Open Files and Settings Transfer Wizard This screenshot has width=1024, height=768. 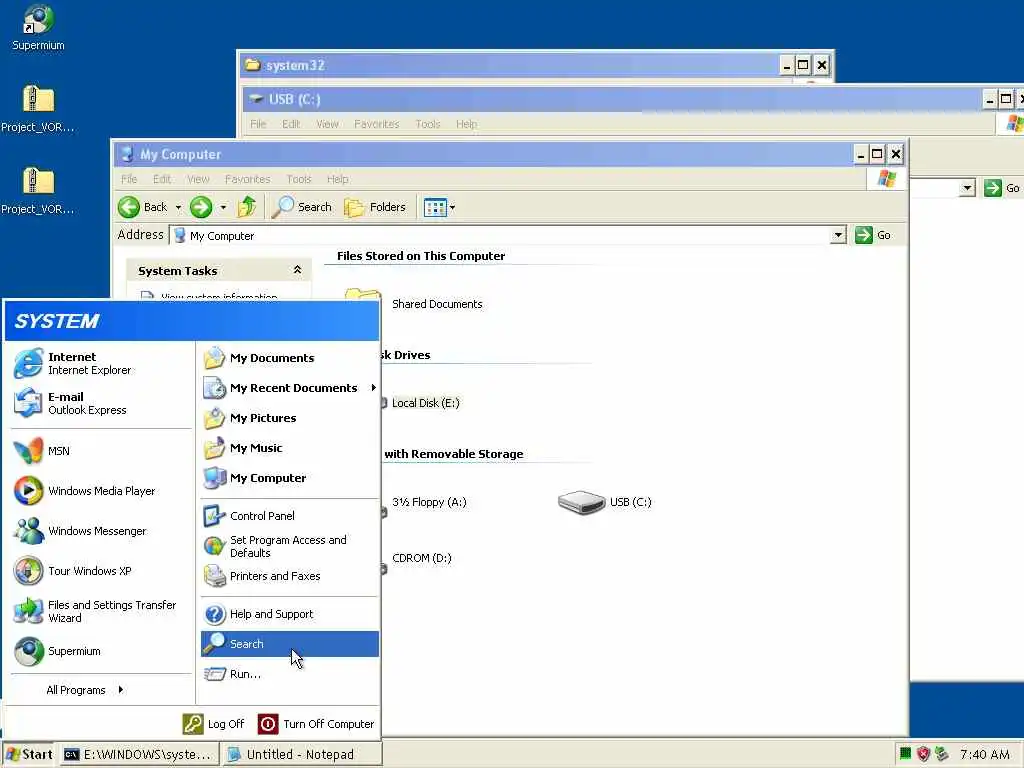[x=101, y=611]
